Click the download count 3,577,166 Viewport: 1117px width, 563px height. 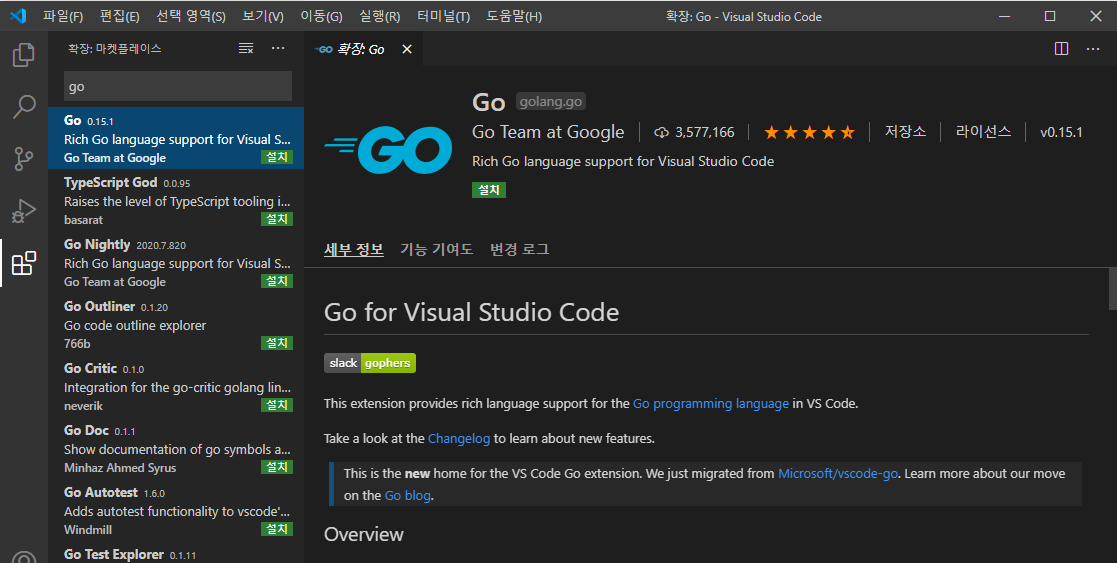pyautogui.click(x=695, y=133)
